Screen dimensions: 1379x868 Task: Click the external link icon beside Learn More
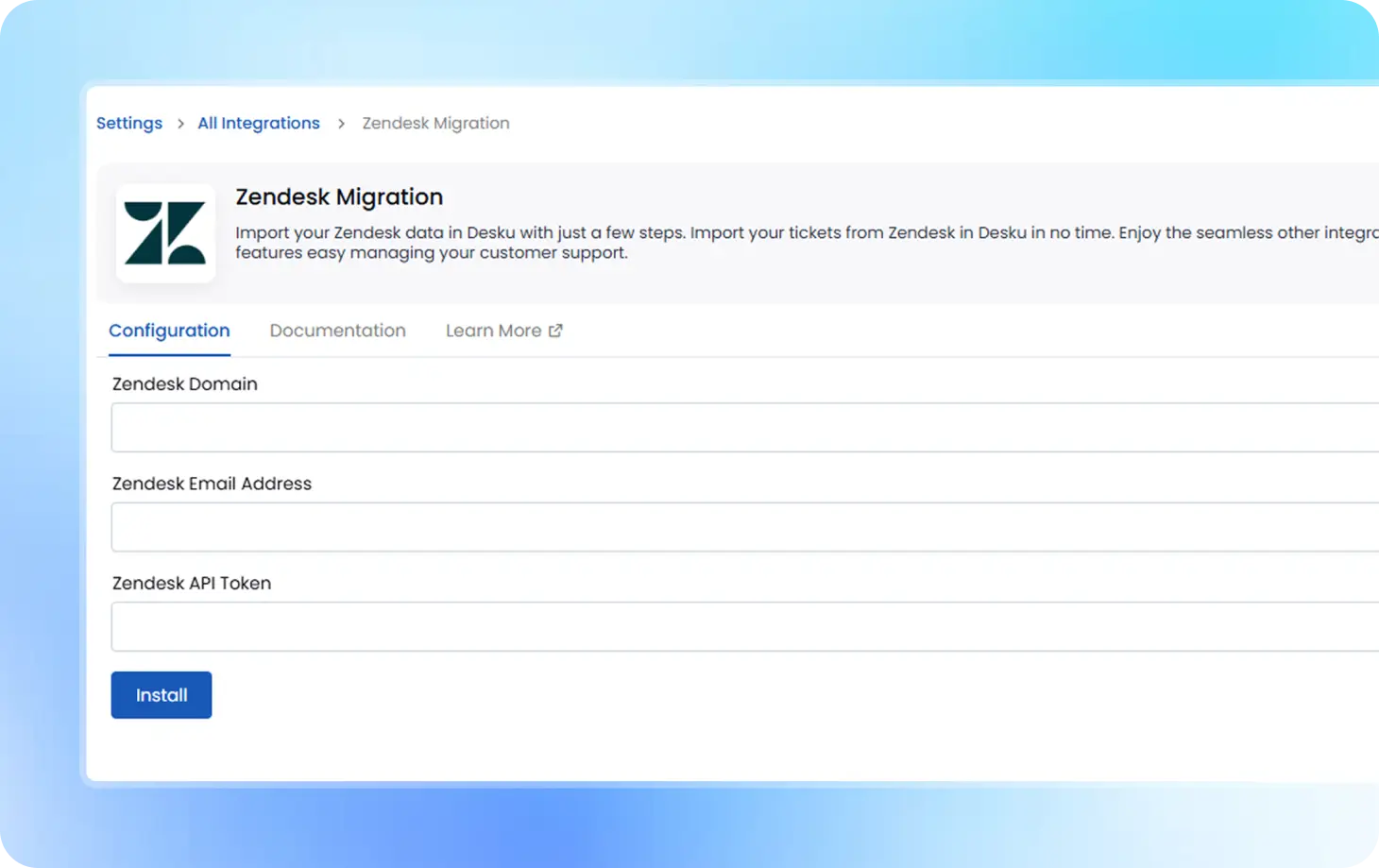click(x=555, y=331)
